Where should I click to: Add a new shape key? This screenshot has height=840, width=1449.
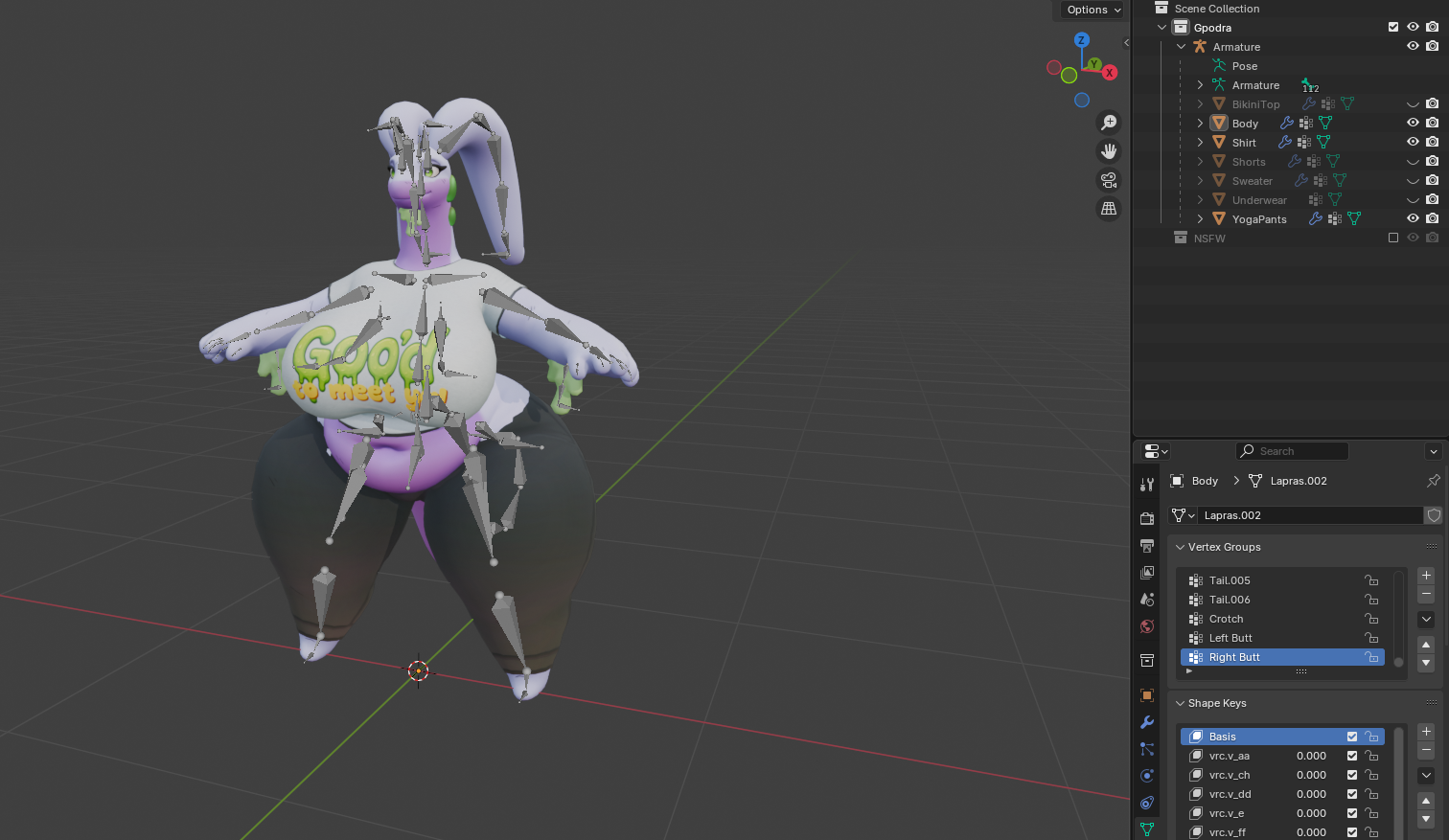click(1426, 732)
